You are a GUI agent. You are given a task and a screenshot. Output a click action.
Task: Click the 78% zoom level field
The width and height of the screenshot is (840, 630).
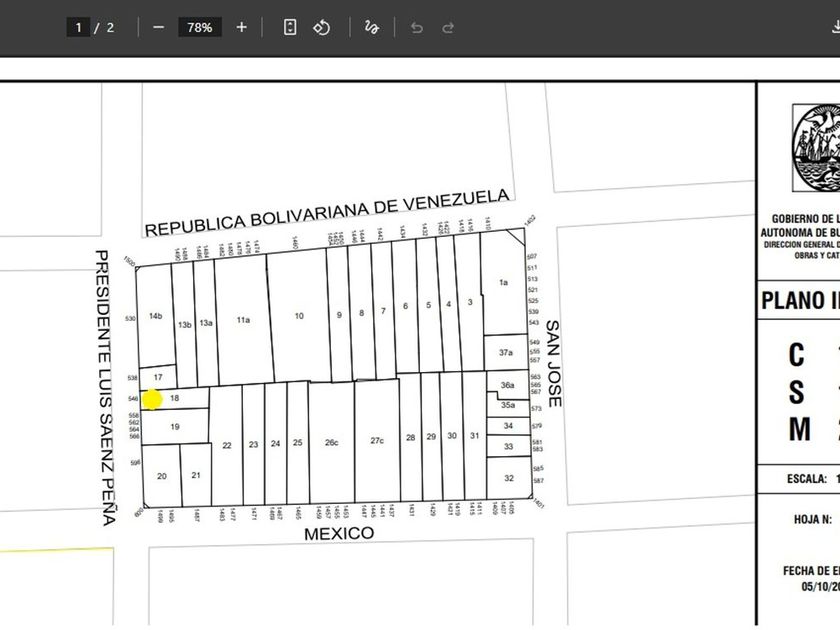coord(200,27)
